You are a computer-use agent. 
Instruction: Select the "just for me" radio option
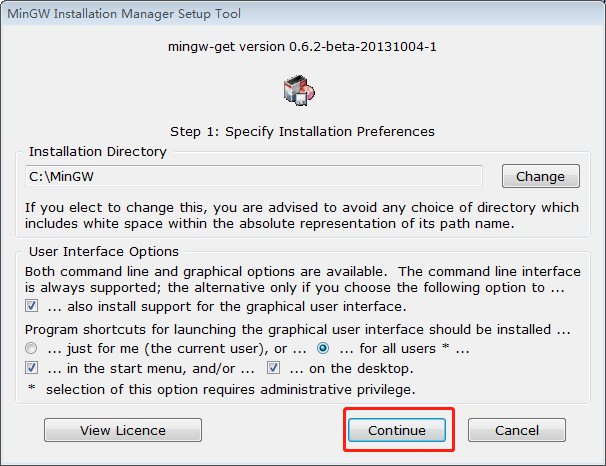pyautogui.click(x=32, y=349)
